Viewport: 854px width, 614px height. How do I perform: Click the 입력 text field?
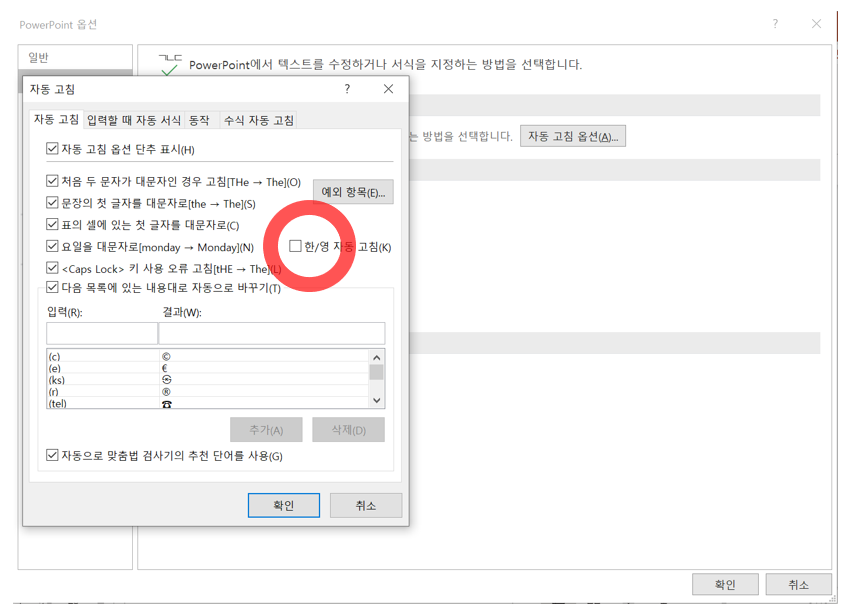pyautogui.click(x=102, y=333)
